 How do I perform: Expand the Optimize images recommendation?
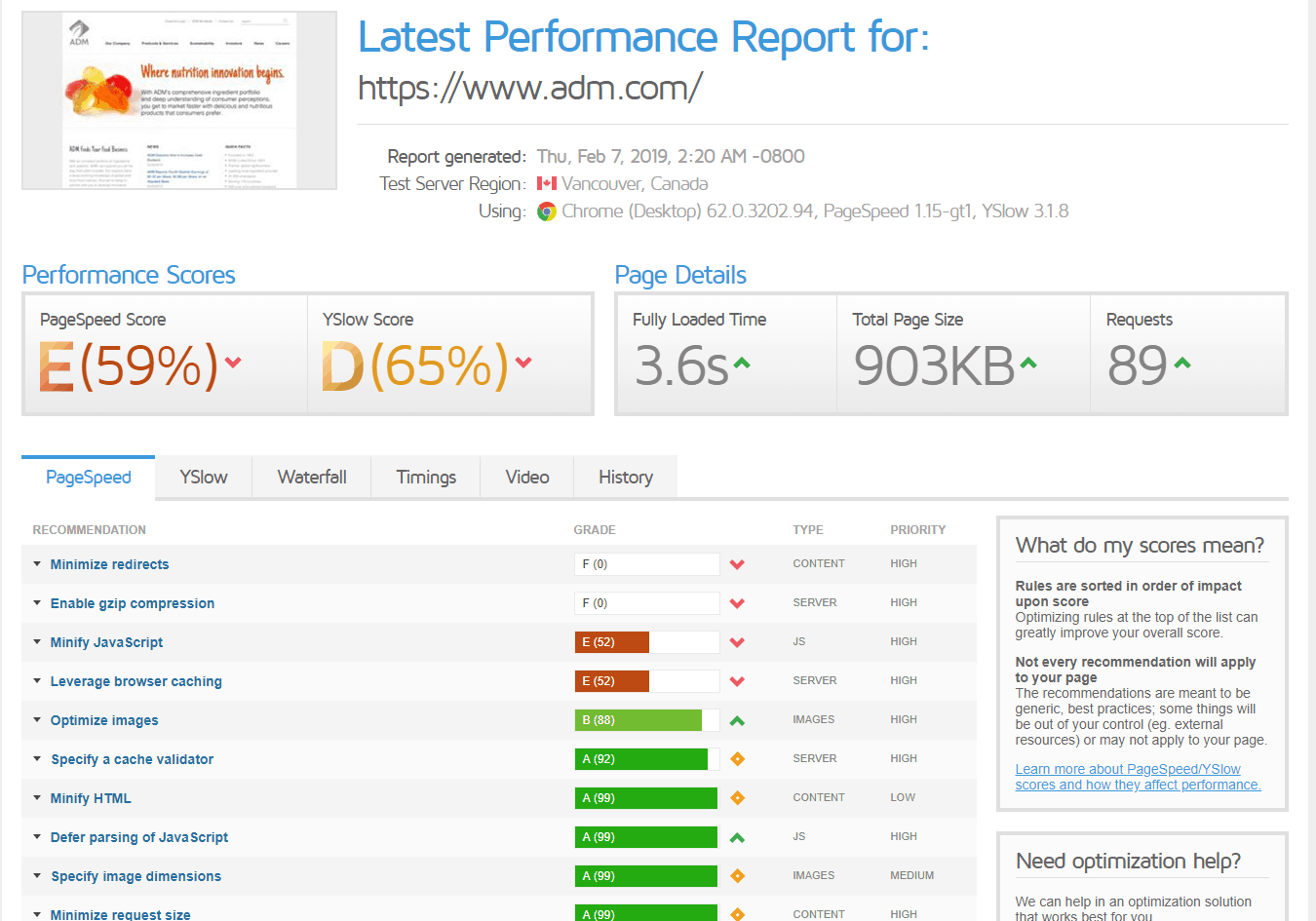(37, 719)
